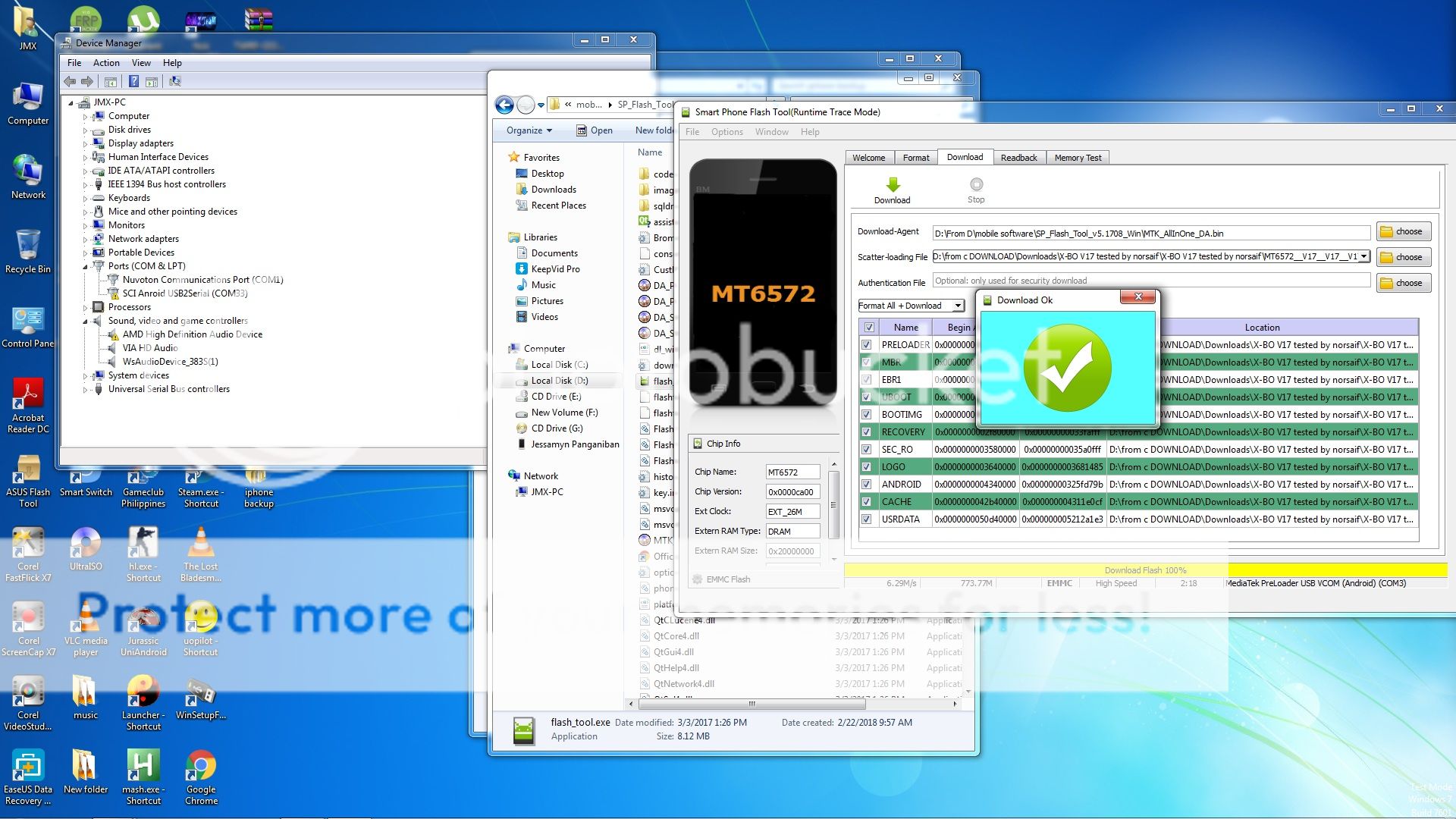Open the Format All + Download dropdown

pos(959,306)
